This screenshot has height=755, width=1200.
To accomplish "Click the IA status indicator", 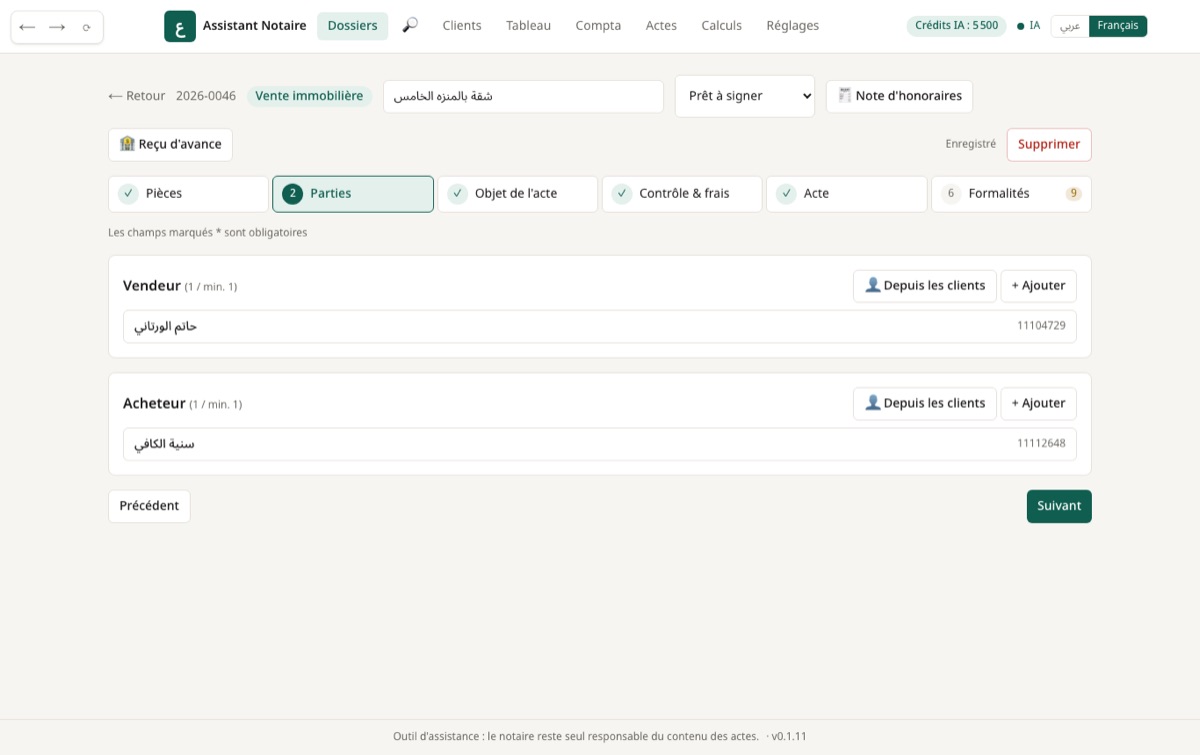I will [x=1028, y=26].
